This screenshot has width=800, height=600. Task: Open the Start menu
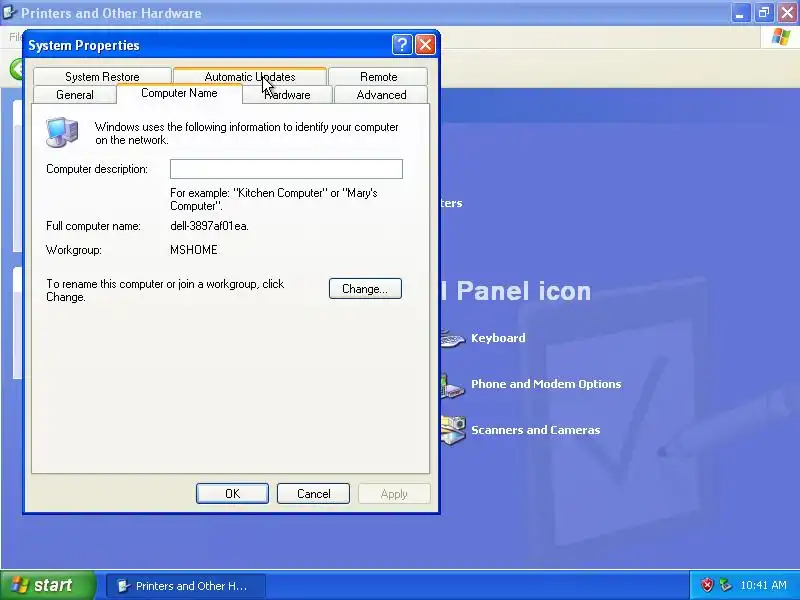click(x=47, y=585)
